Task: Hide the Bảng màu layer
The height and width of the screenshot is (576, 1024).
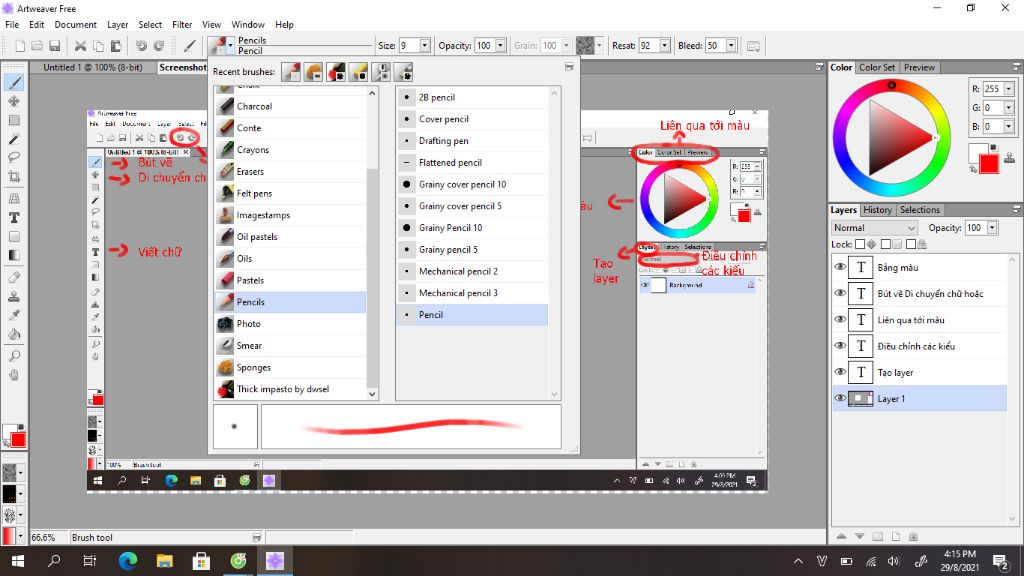Action: [840, 267]
